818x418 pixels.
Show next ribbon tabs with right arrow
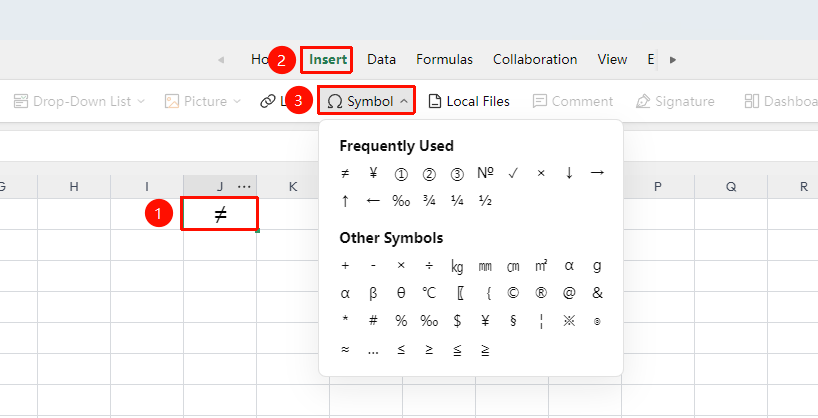(x=673, y=59)
